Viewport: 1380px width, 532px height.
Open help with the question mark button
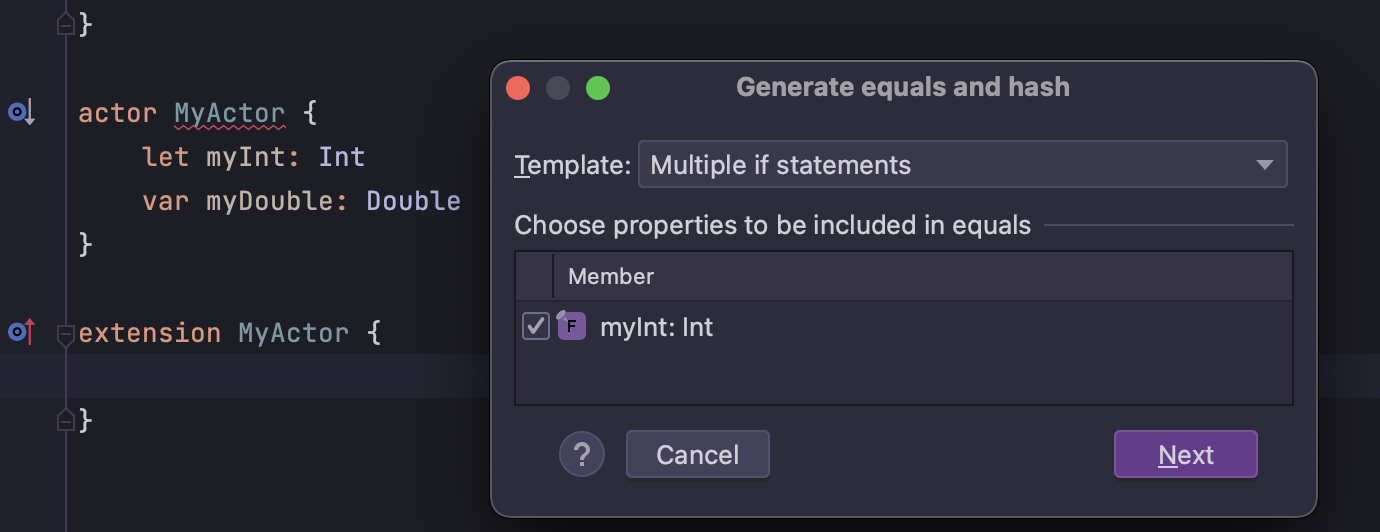(582, 455)
